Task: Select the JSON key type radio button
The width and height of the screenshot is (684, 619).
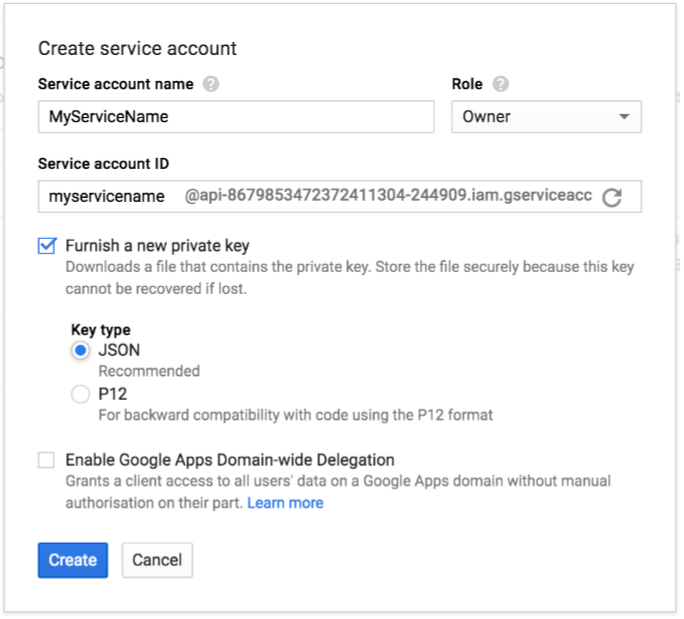Action: coord(80,351)
